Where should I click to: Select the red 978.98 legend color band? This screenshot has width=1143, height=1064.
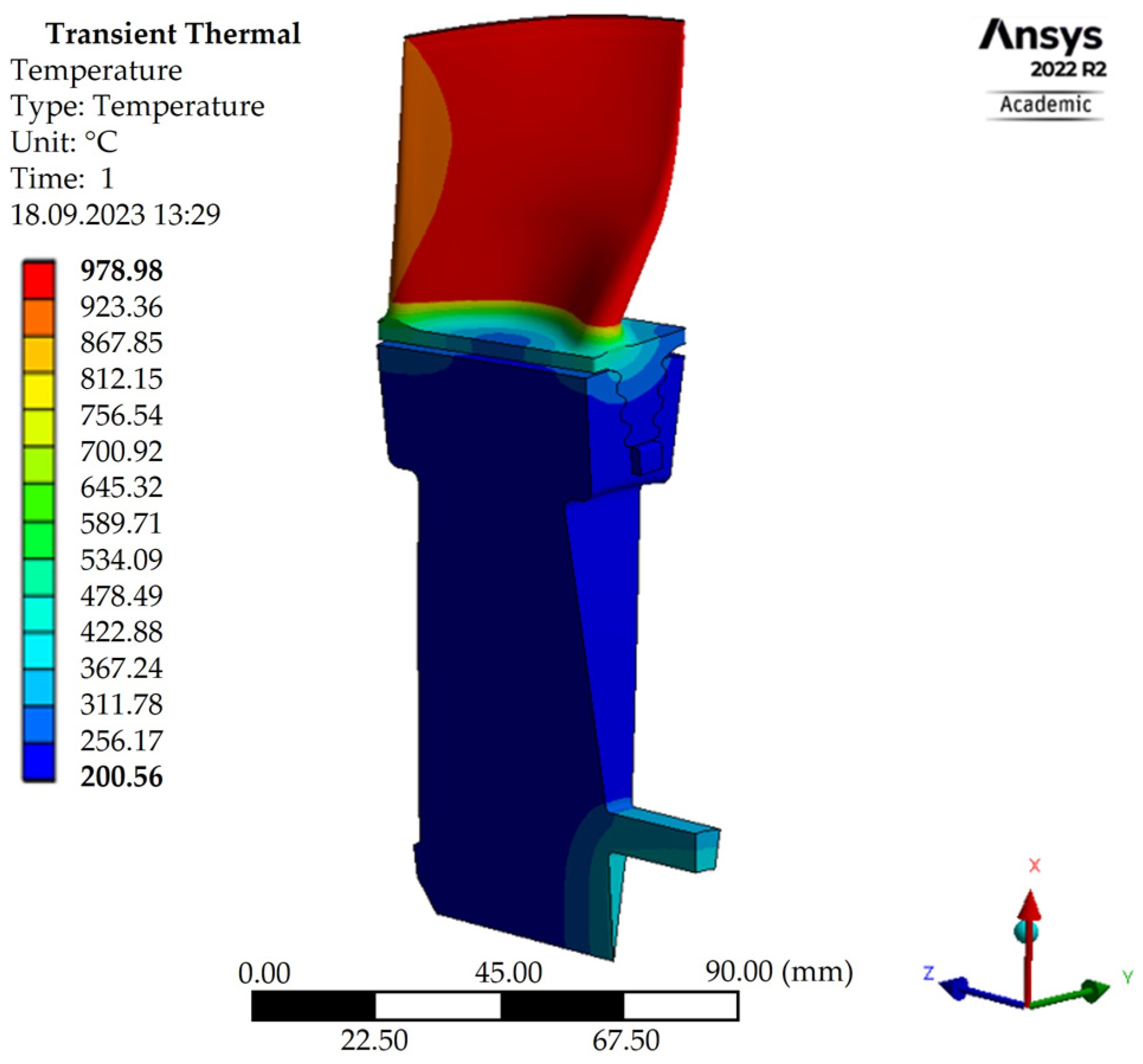pyautogui.click(x=38, y=280)
